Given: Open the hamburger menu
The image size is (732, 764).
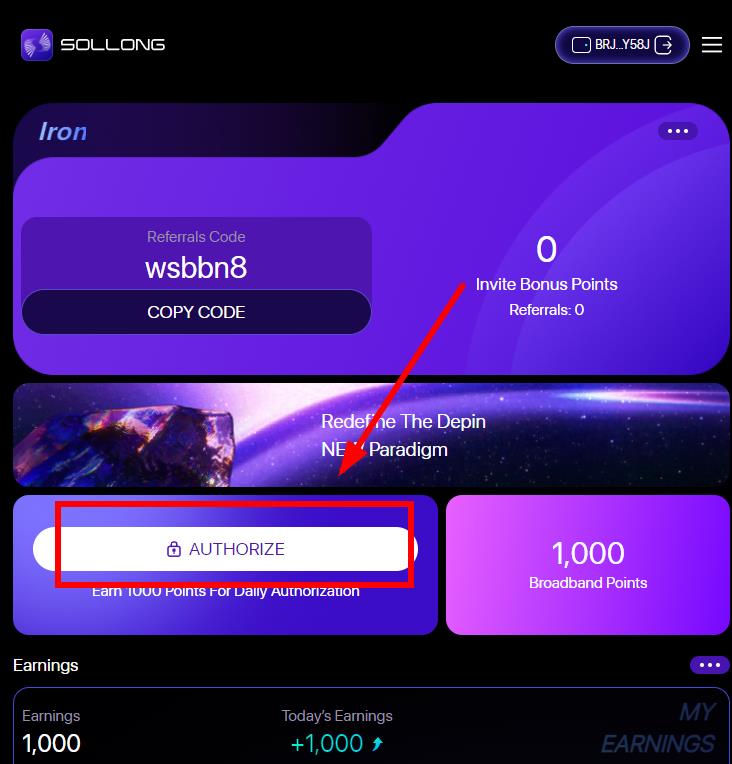Looking at the screenshot, I should (x=712, y=45).
